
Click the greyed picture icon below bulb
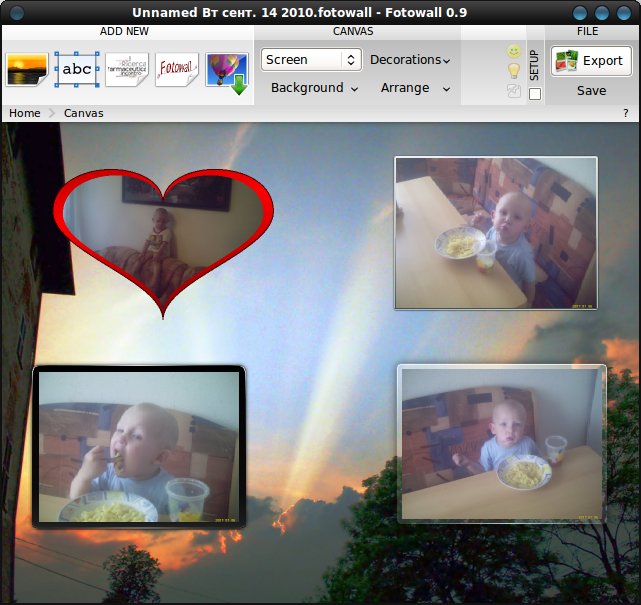[514, 90]
